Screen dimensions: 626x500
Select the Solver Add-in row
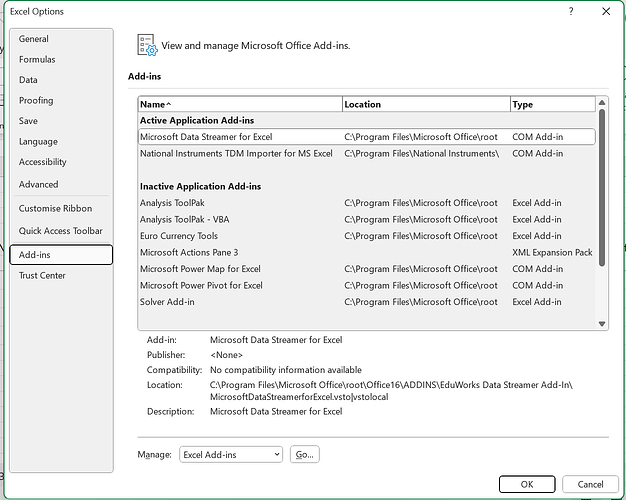pos(366,302)
